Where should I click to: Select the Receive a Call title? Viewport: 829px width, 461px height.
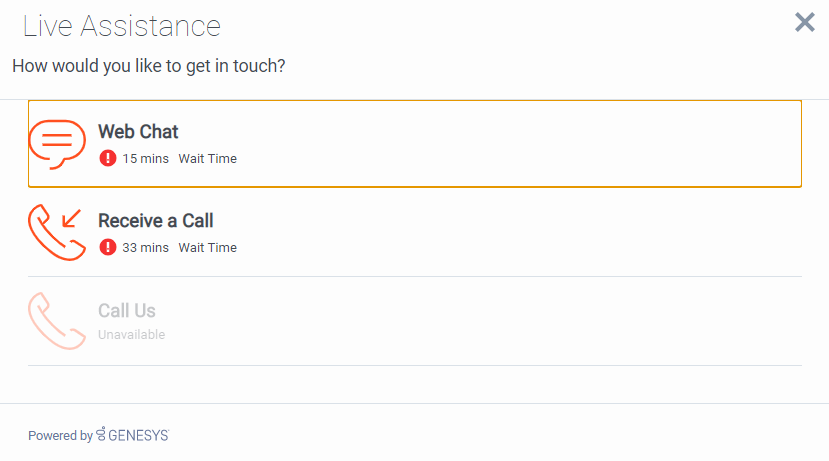coord(155,220)
